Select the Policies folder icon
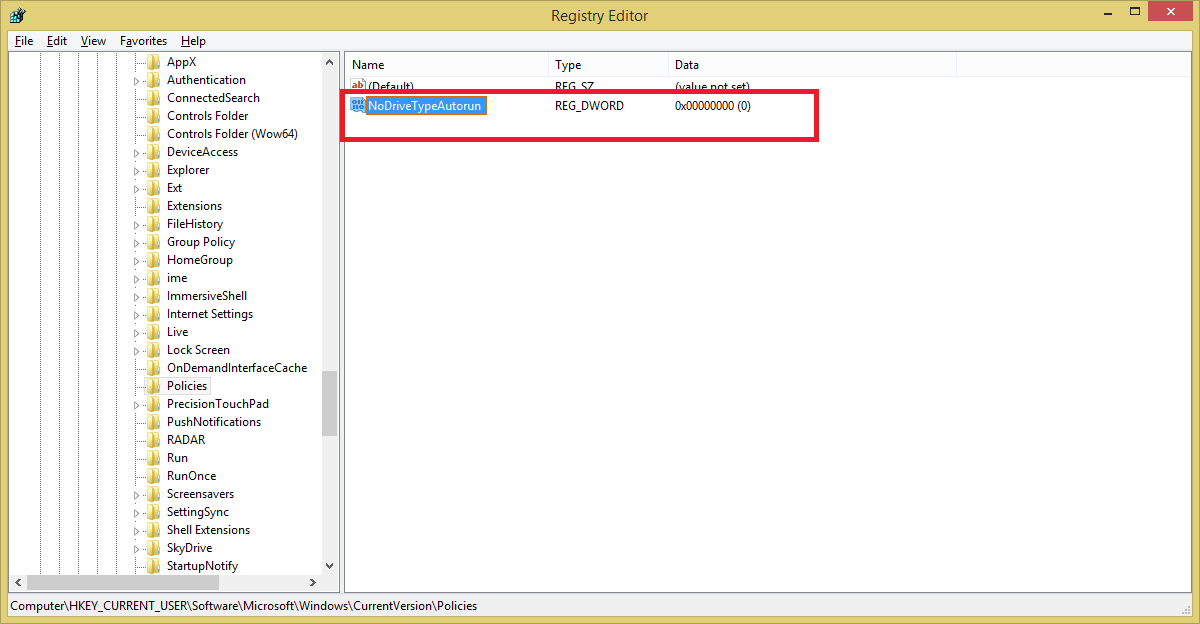 (153, 386)
